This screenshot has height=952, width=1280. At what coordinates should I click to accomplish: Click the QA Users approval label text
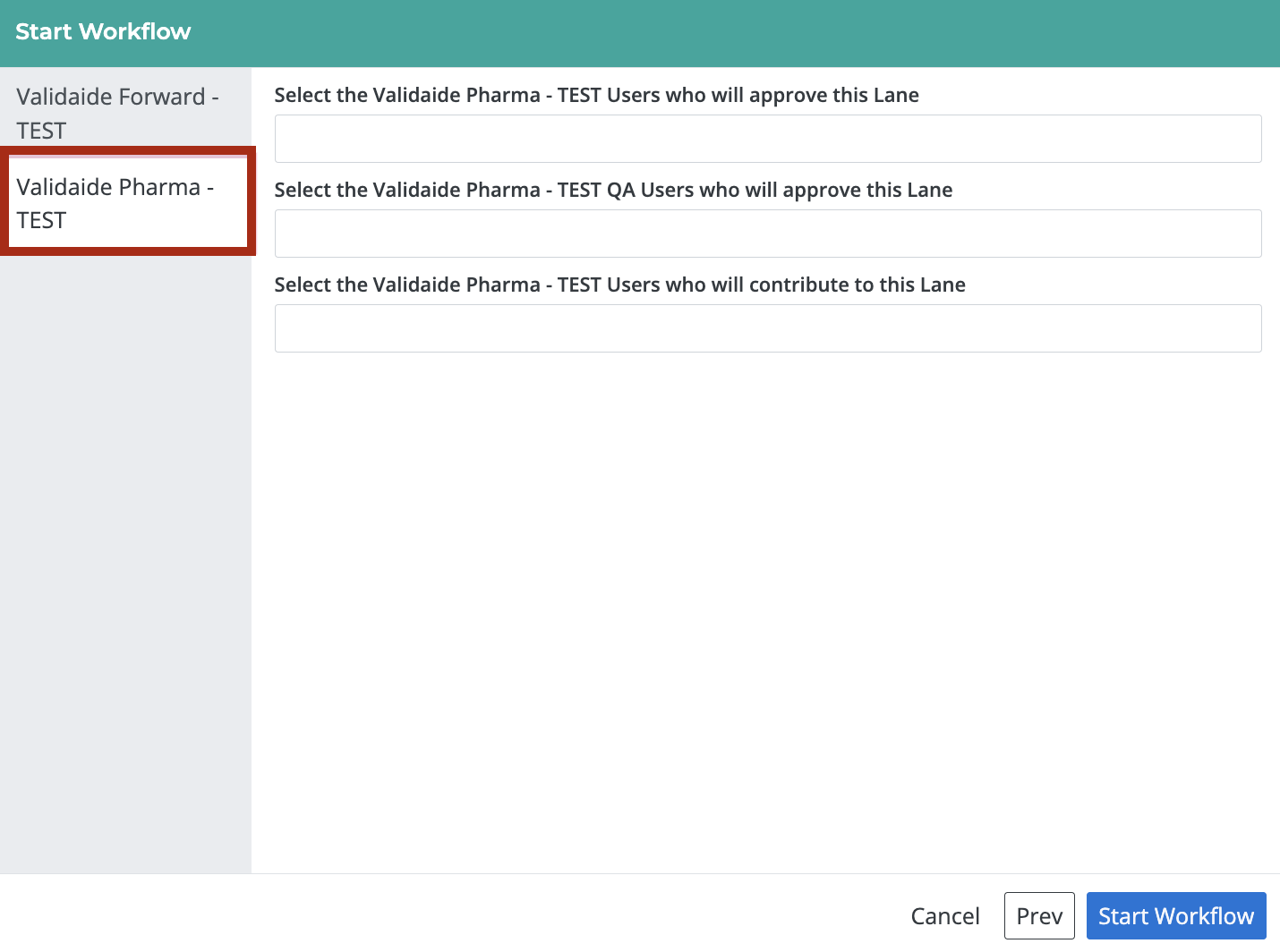click(x=614, y=190)
